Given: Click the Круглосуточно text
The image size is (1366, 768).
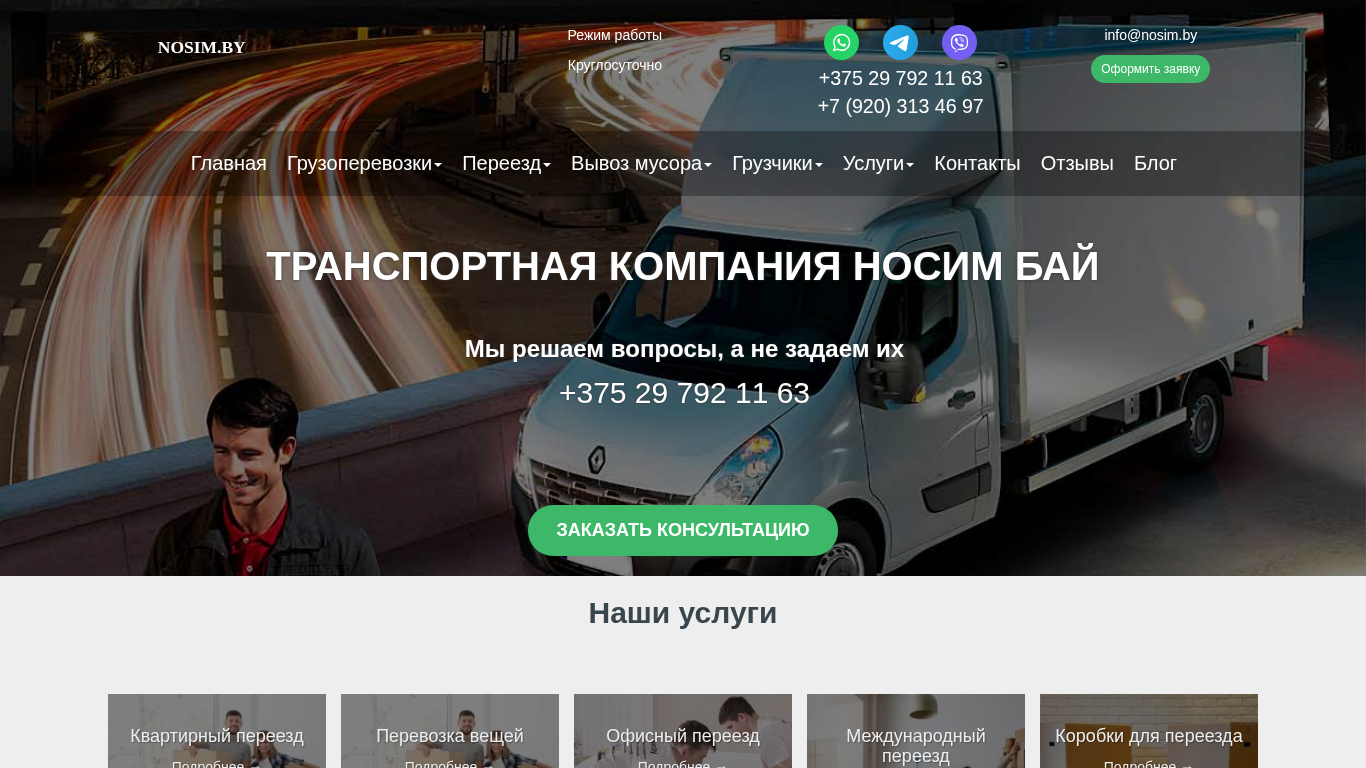Looking at the screenshot, I should [x=615, y=65].
